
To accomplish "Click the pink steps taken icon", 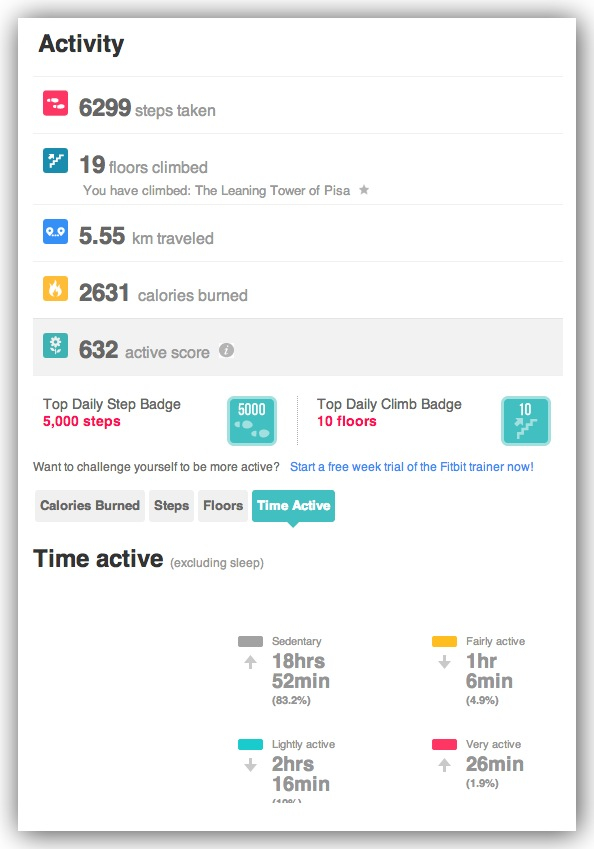I will [x=55, y=103].
